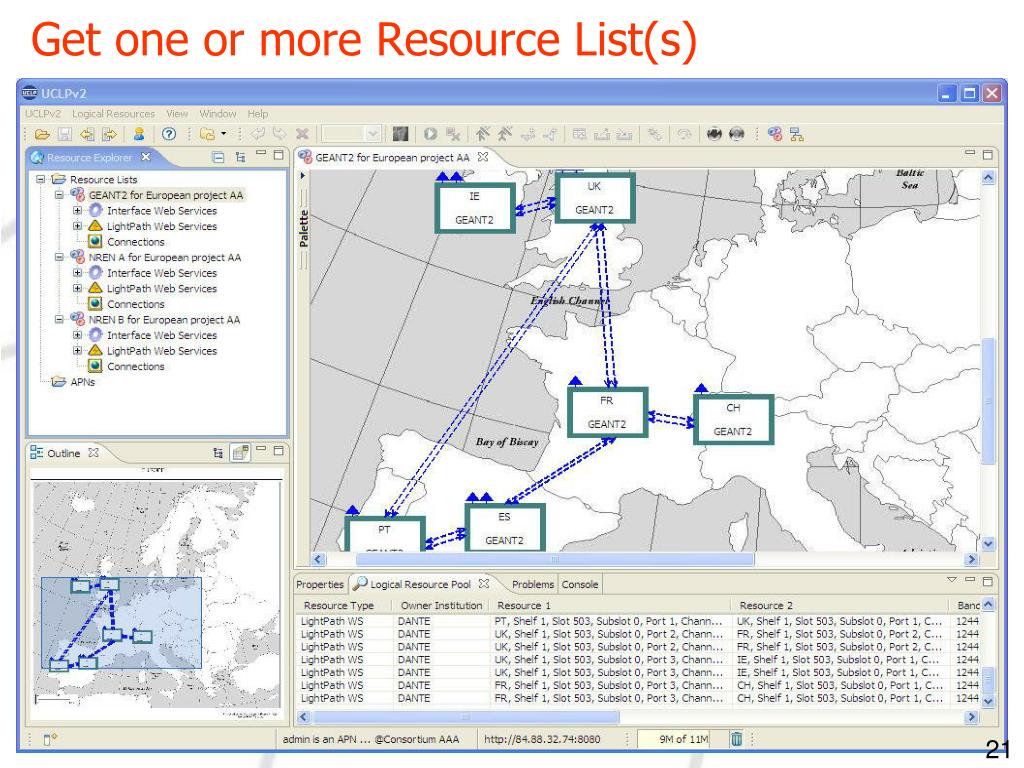Screen dimensions: 1024x768
Task: Collapse GEANT2 for European project AA node
Action: pyautogui.click(x=59, y=195)
